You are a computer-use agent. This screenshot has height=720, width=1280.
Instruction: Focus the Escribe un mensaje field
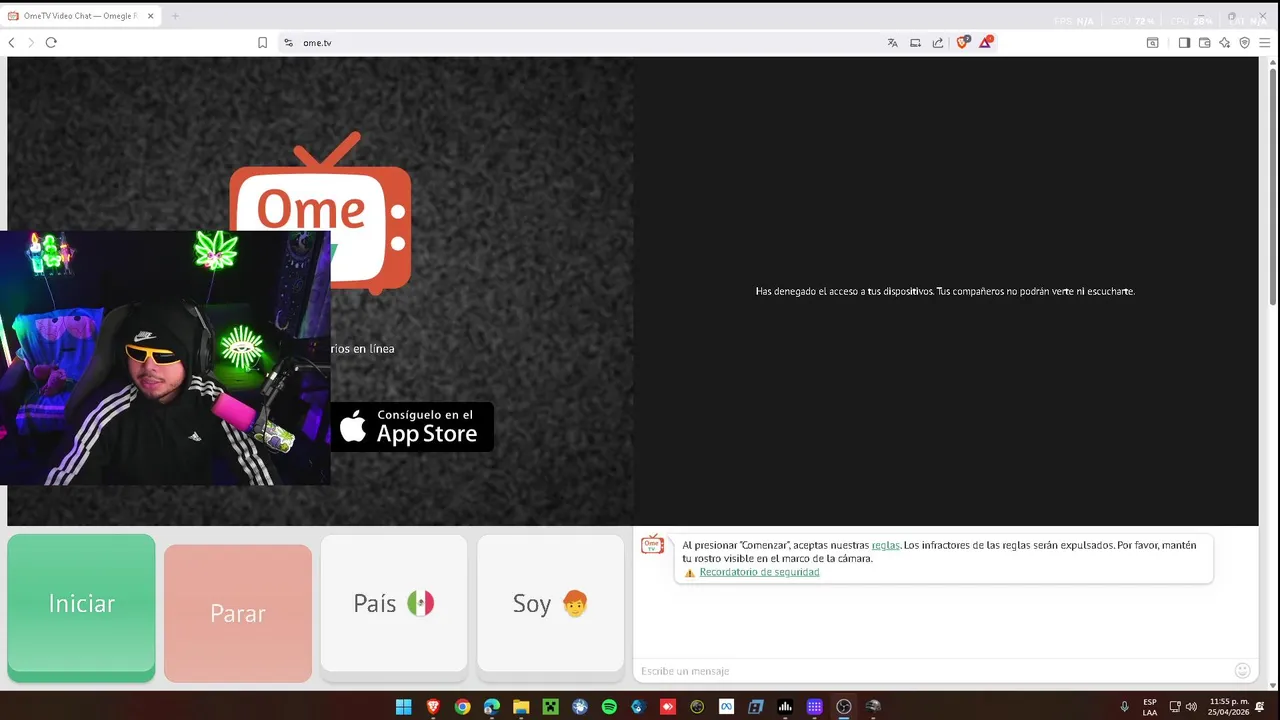(x=932, y=671)
